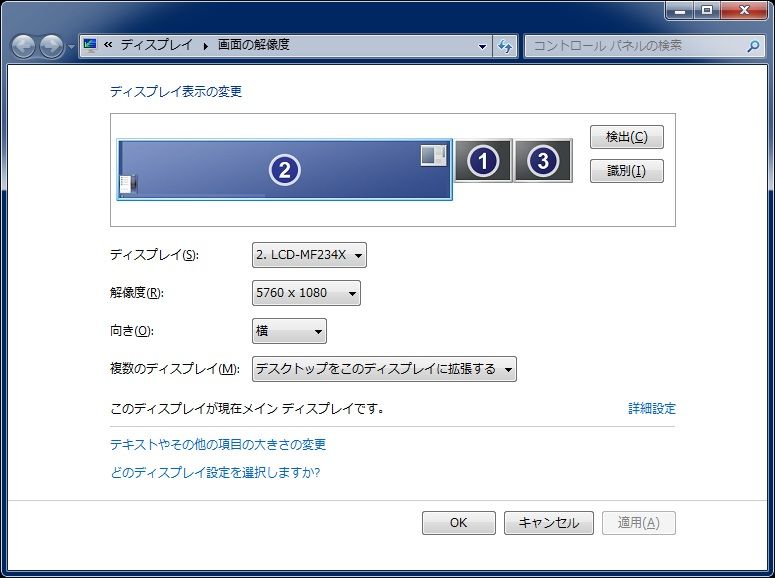
Task: Click the refresh button in the address bar
Action: [505, 46]
